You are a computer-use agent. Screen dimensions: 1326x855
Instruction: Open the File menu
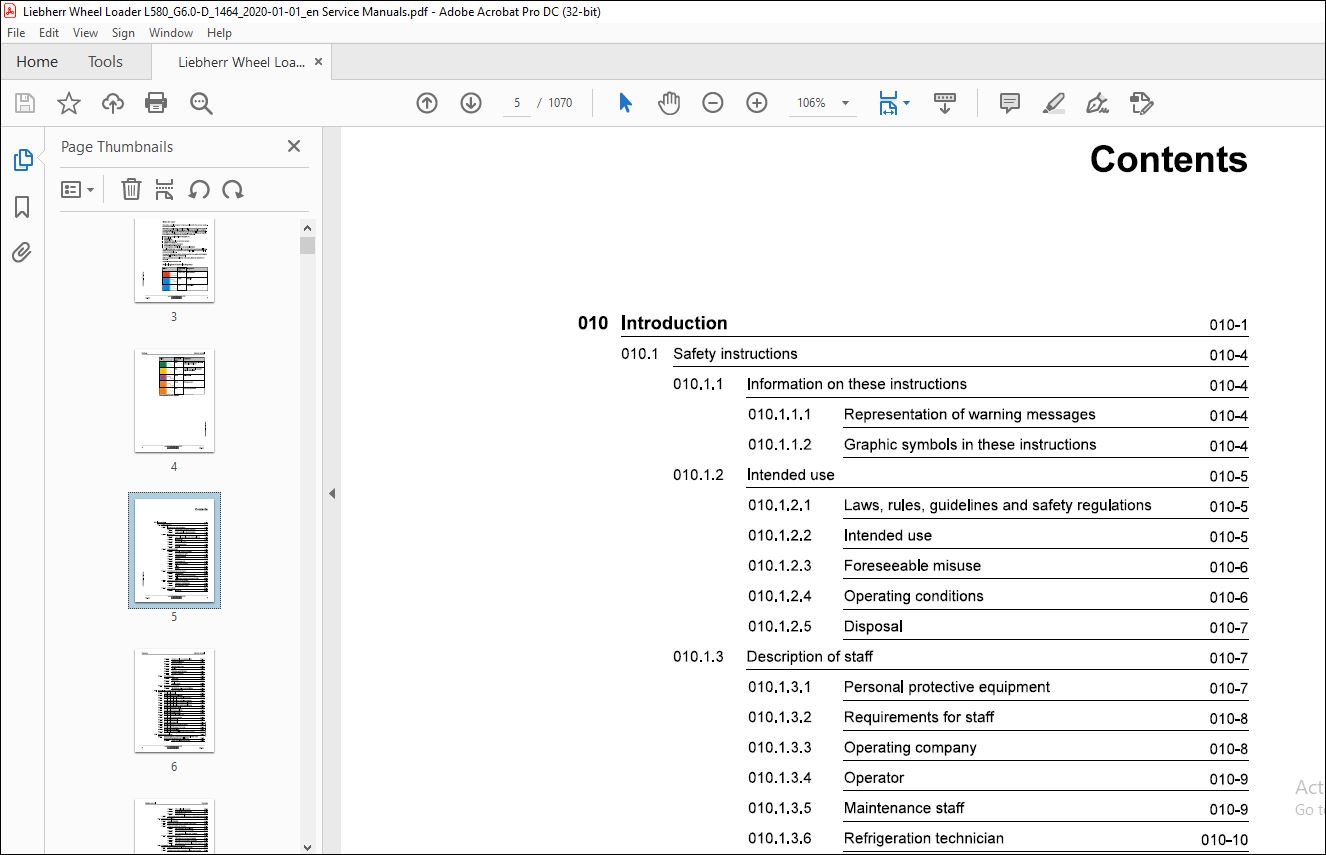[x=16, y=33]
